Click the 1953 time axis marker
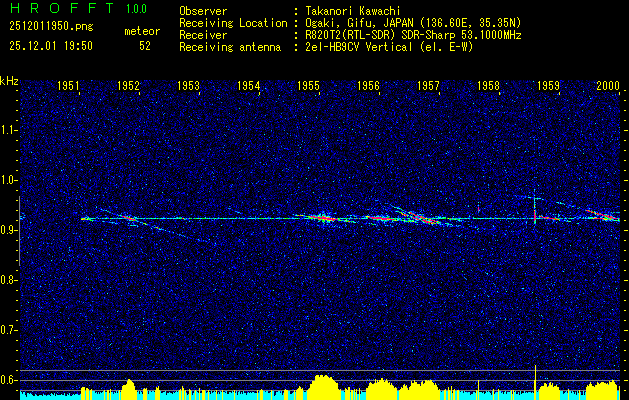Screen dimensions: 629x400 pos(189,85)
